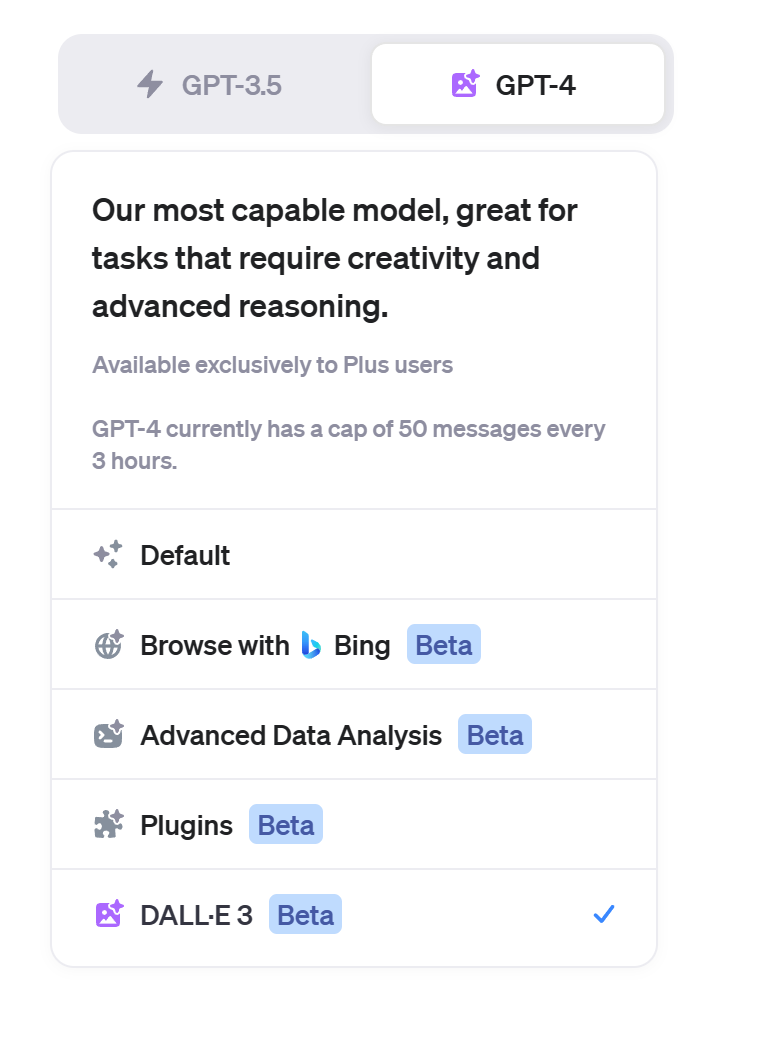Click the purple DALL·E 3 image icon

[x=108, y=914]
